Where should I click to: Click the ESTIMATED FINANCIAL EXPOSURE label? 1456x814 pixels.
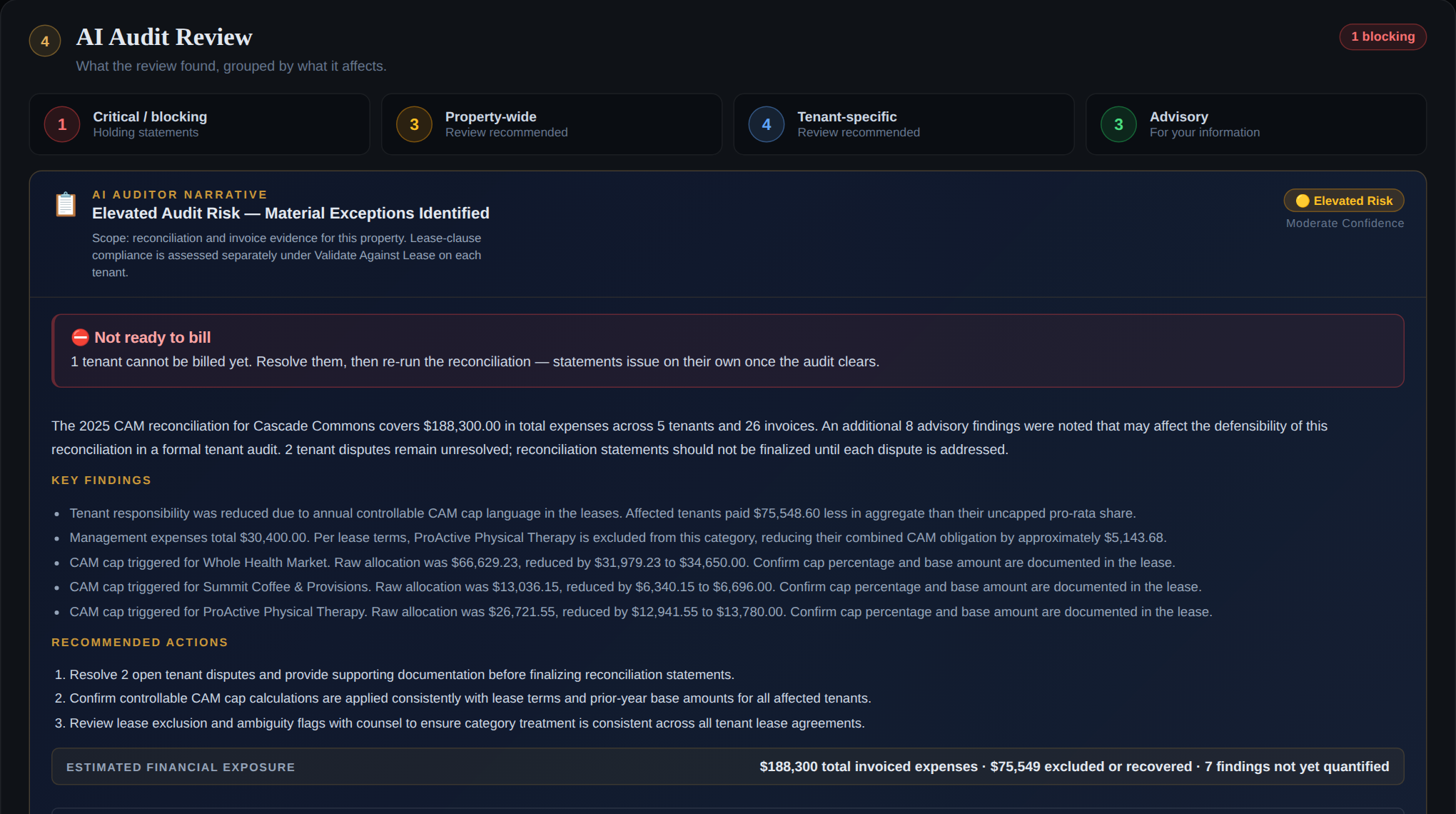(x=181, y=768)
